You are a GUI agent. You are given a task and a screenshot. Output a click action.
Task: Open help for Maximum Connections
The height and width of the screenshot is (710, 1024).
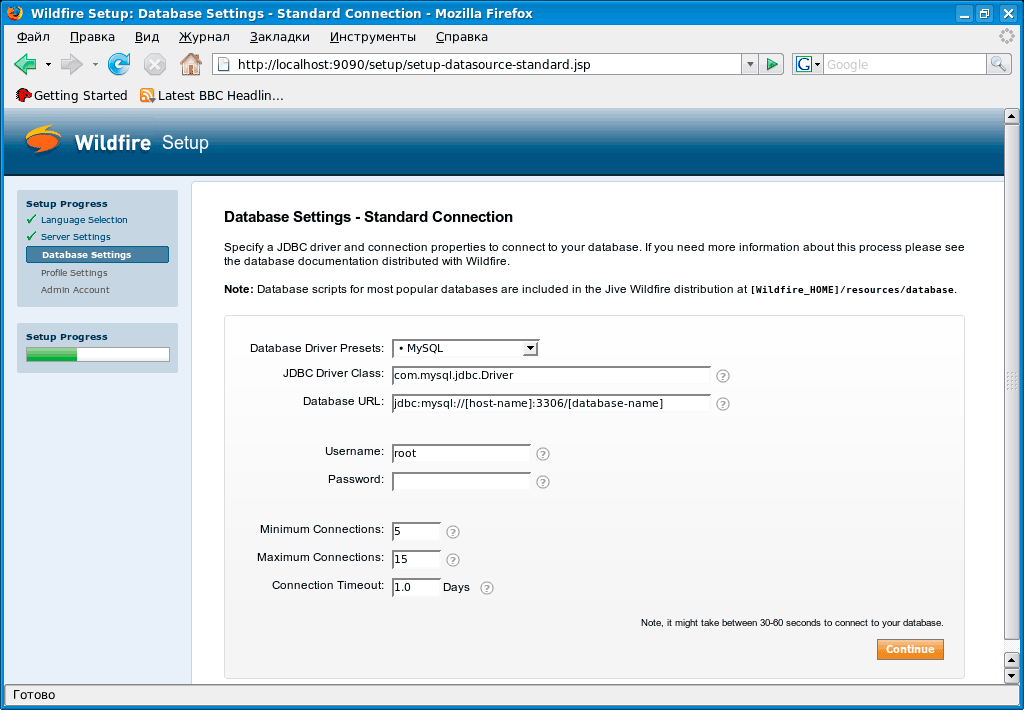click(x=453, y=560)
